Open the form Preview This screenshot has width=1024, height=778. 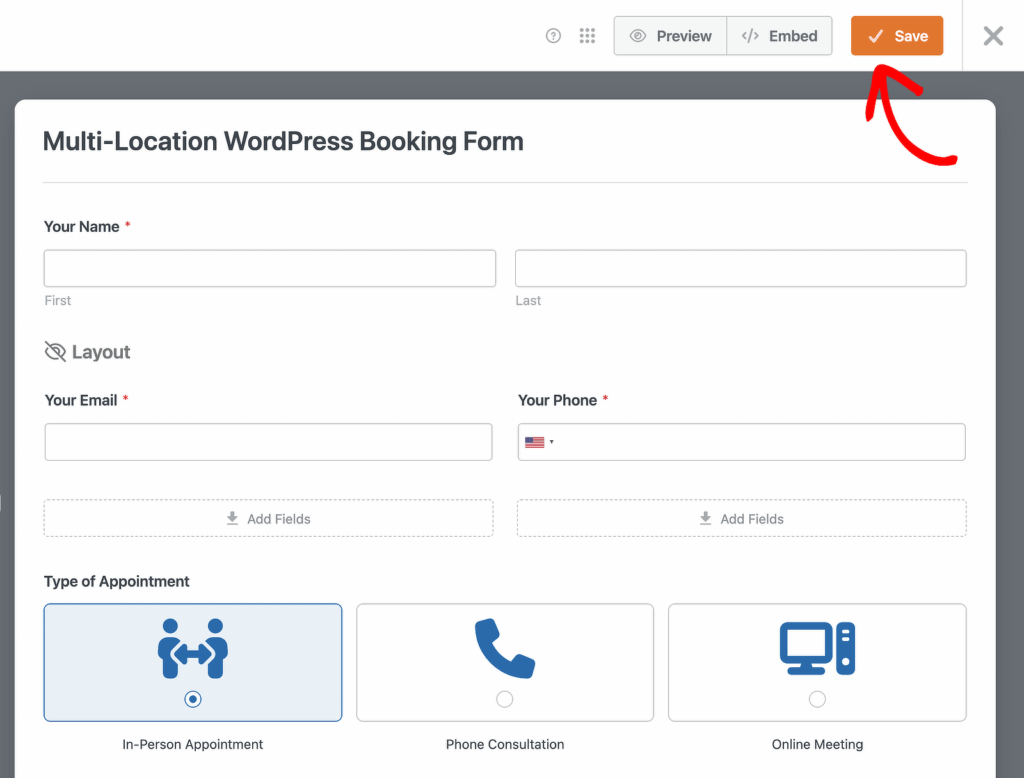tap(670, 35)
